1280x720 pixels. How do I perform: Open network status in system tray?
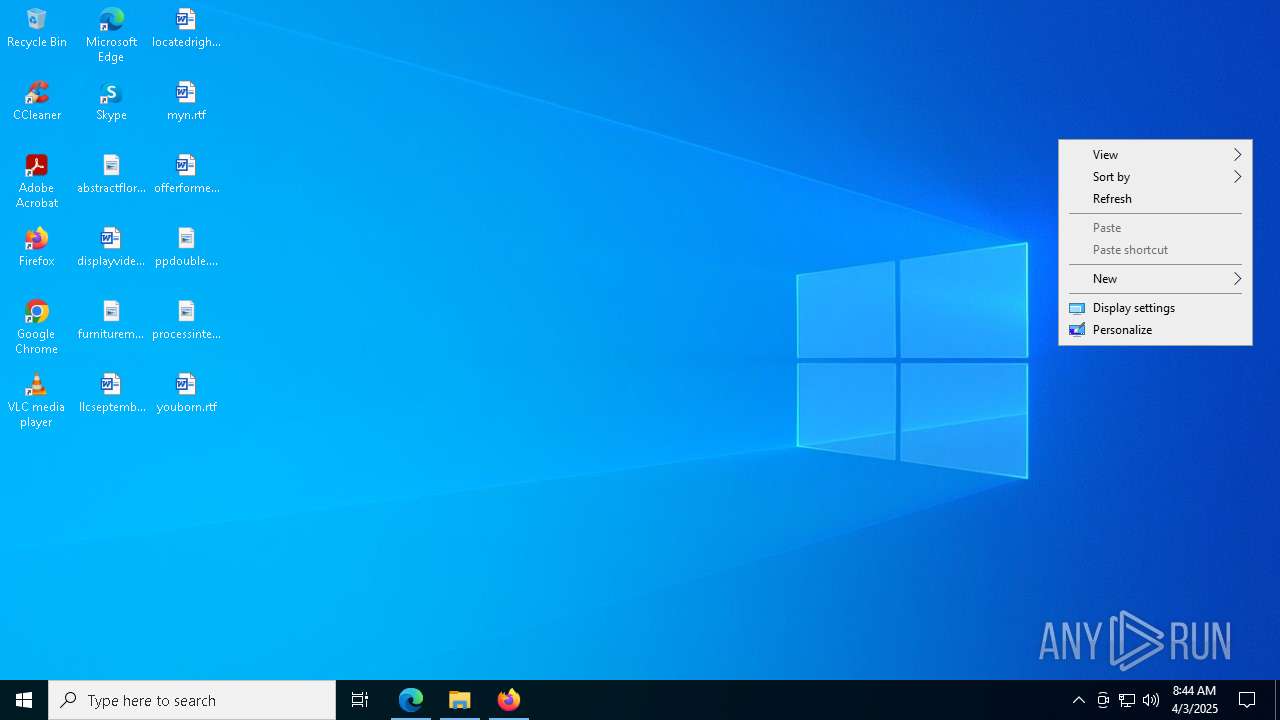tap(1127, 700)
